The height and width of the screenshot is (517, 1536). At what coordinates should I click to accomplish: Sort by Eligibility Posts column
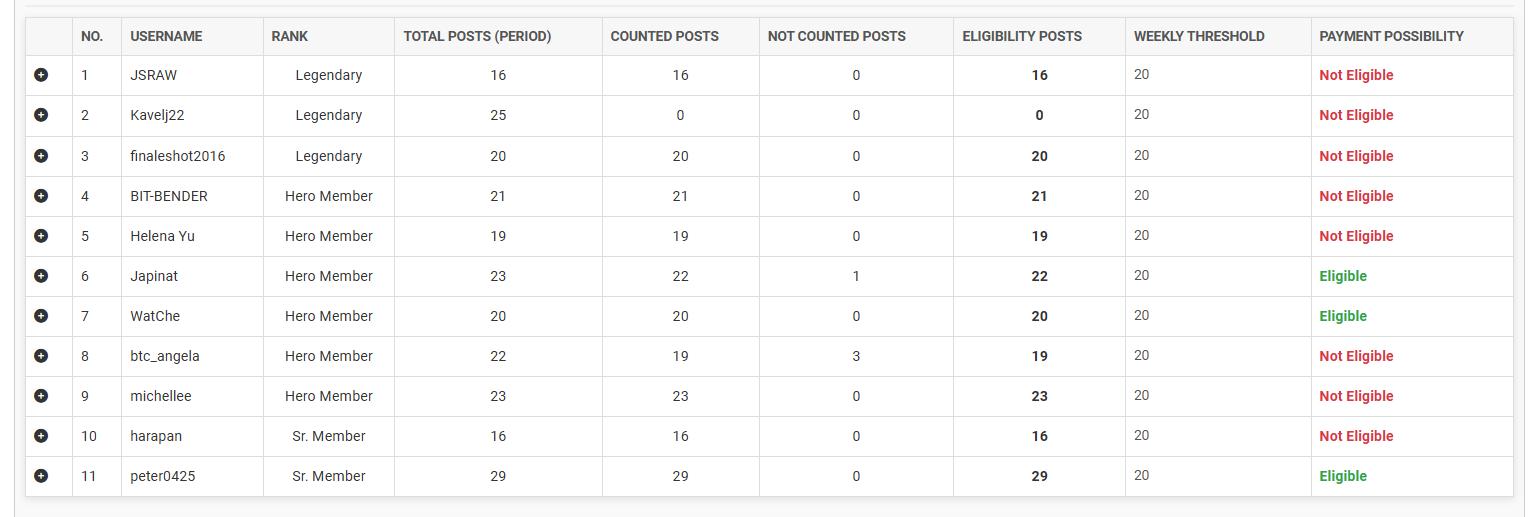click(x=1039, y=36)
